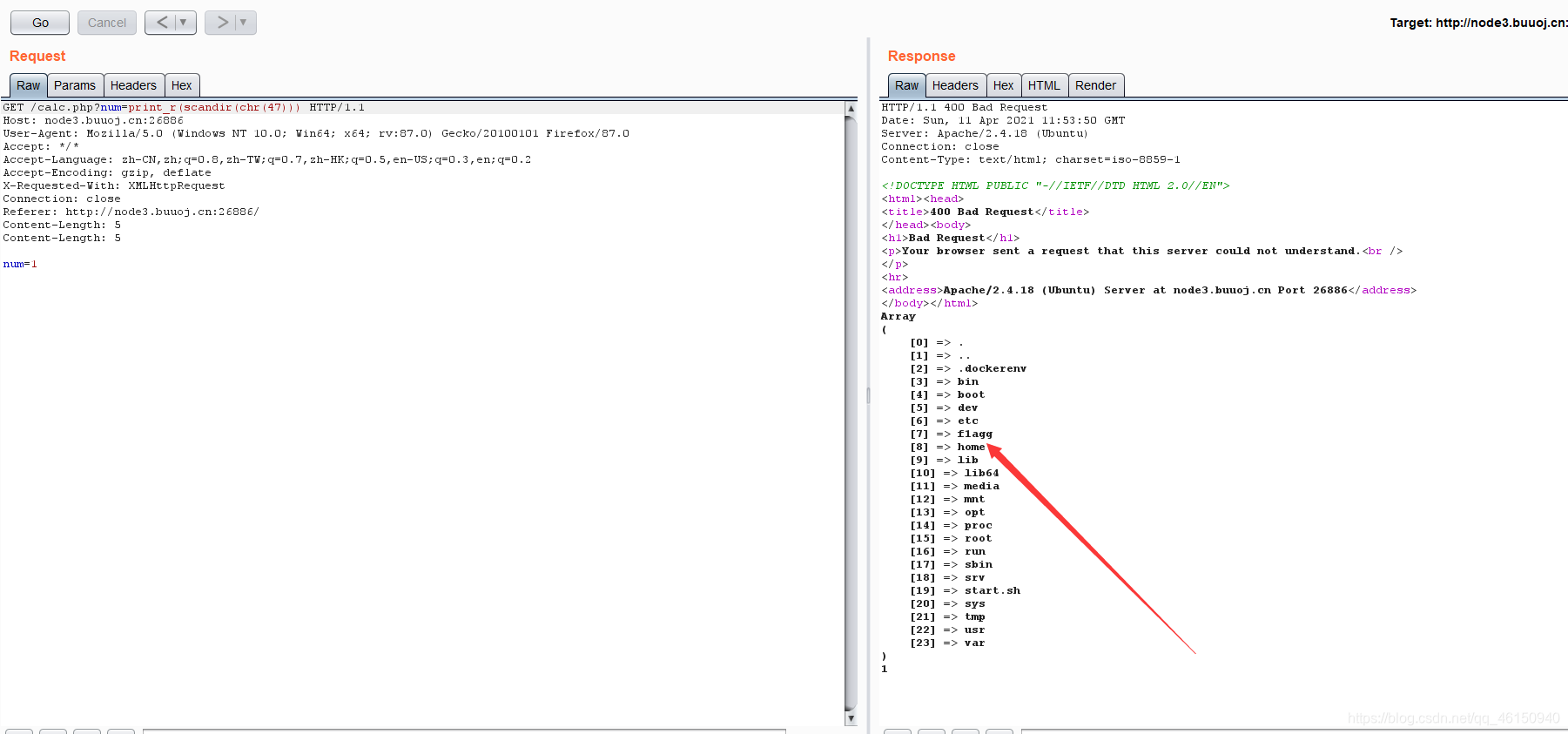Click the Target URL label
1568x734 pixels.
(x=1478, y=23)
